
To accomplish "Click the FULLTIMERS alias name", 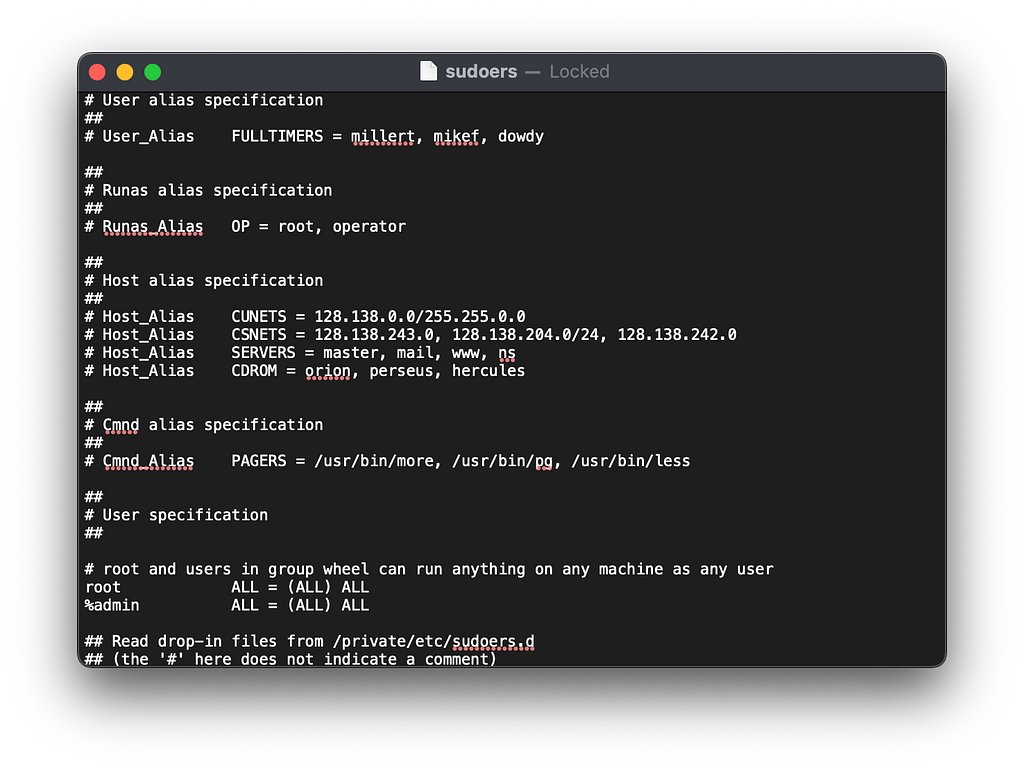I will point(277,136).
